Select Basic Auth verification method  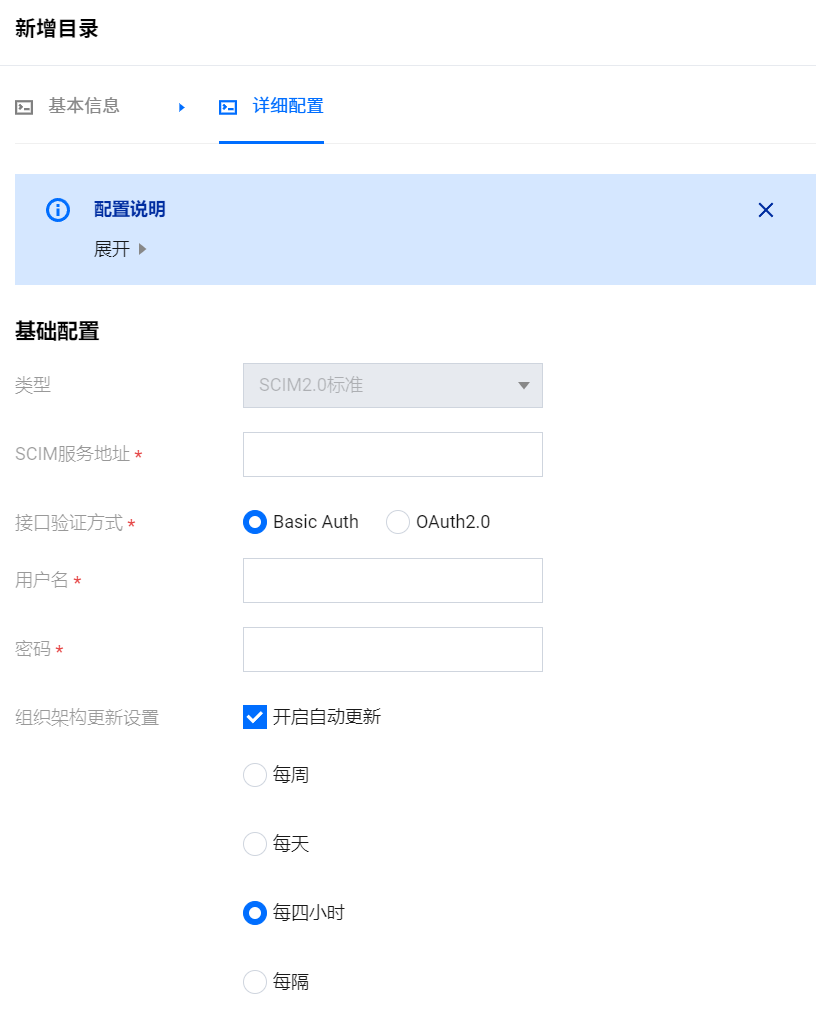tap(301, 522)
